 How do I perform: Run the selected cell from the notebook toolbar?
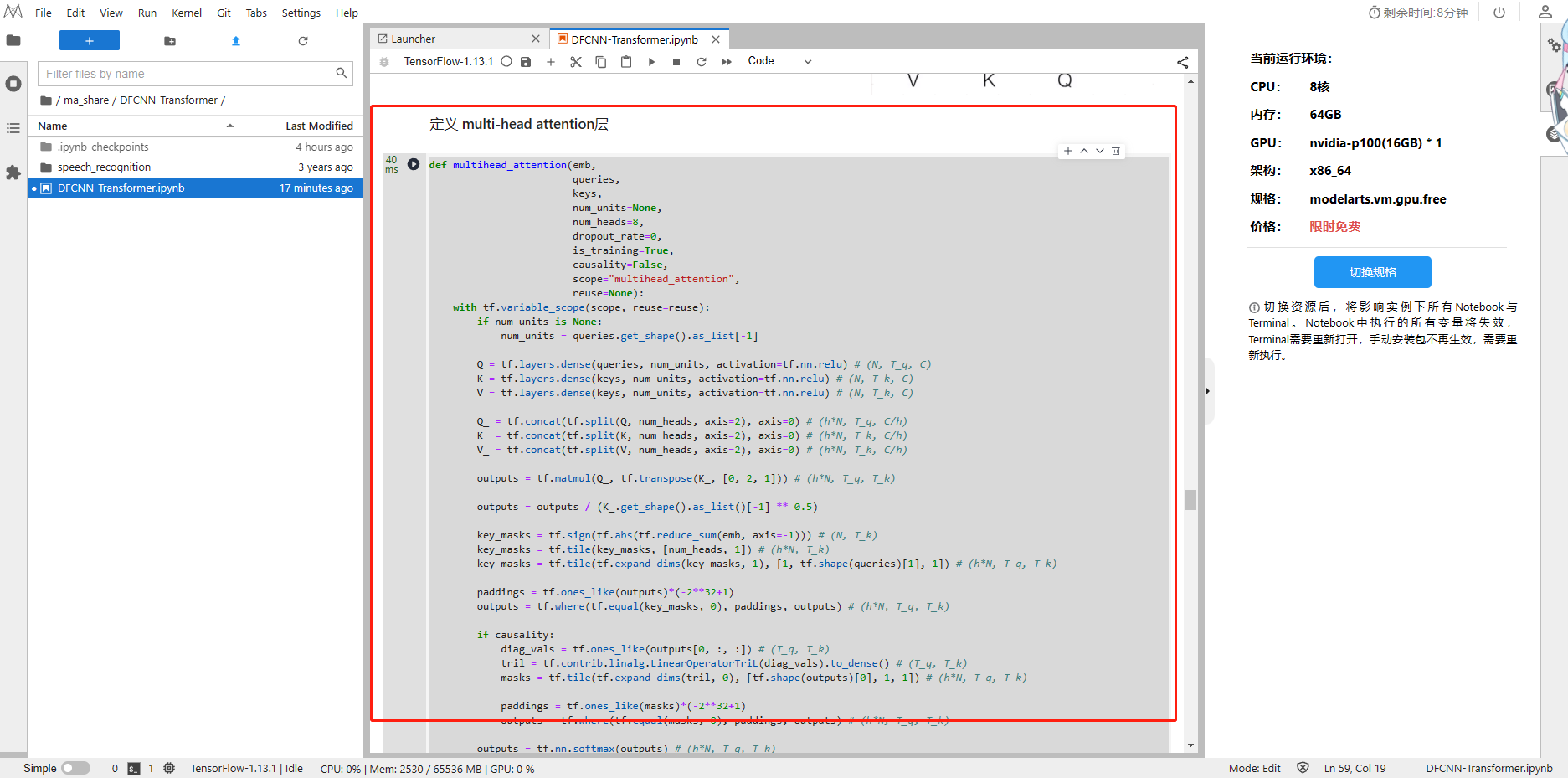(651, 62)
